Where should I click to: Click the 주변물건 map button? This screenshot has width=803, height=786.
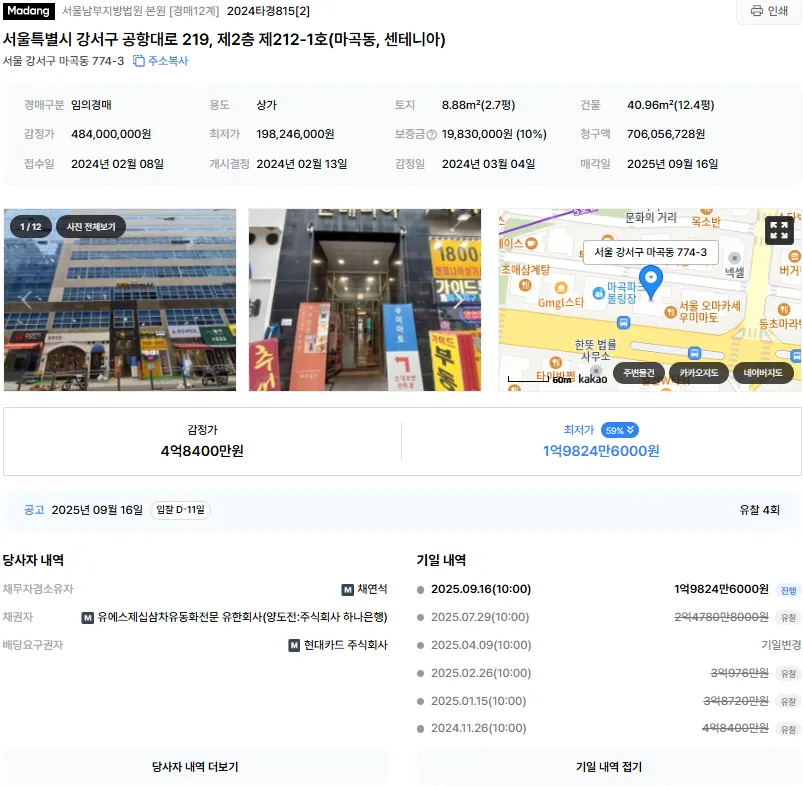[639, 373]
